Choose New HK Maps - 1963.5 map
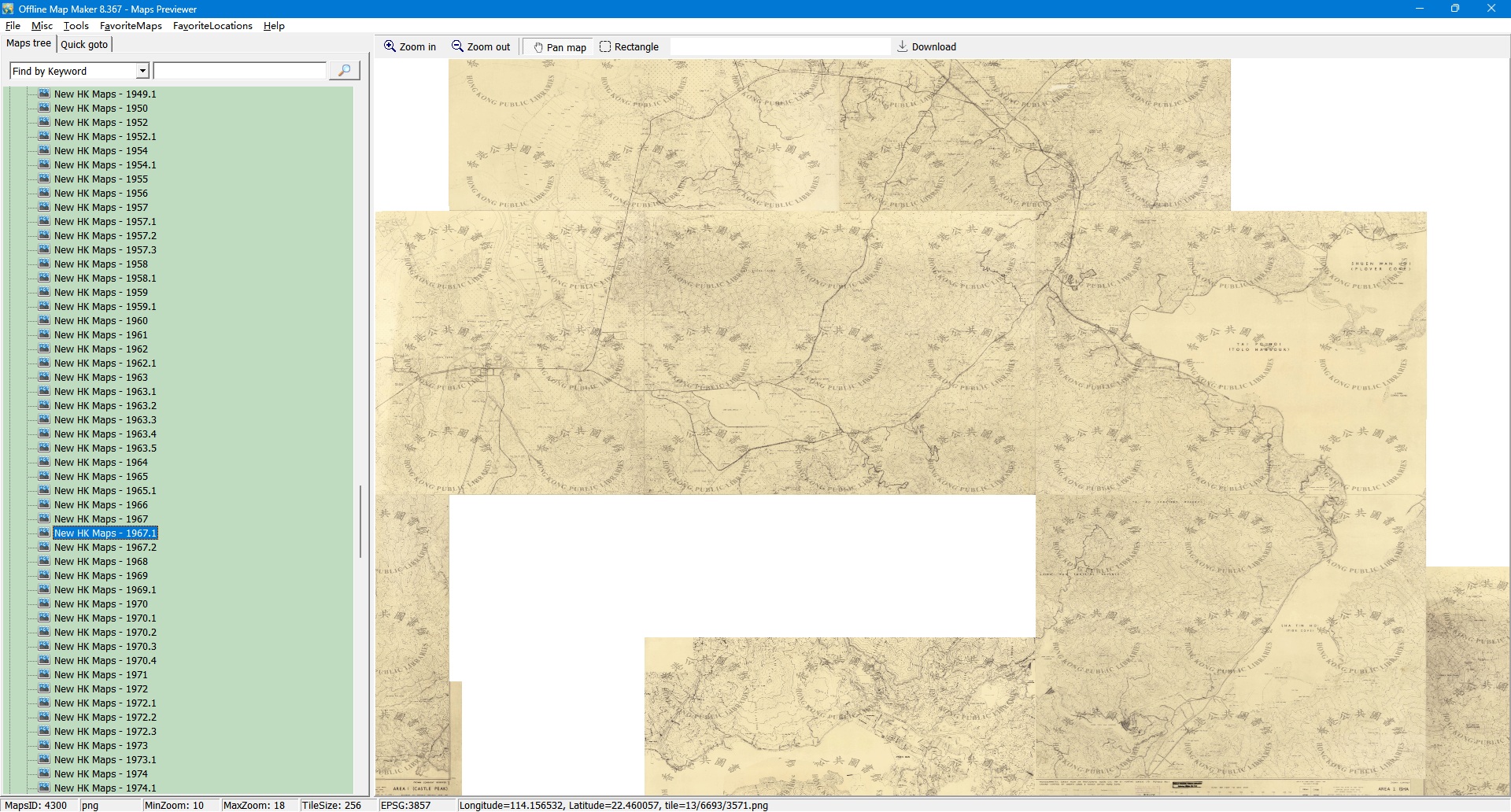 pyautogui.click(x=105, y=448)
